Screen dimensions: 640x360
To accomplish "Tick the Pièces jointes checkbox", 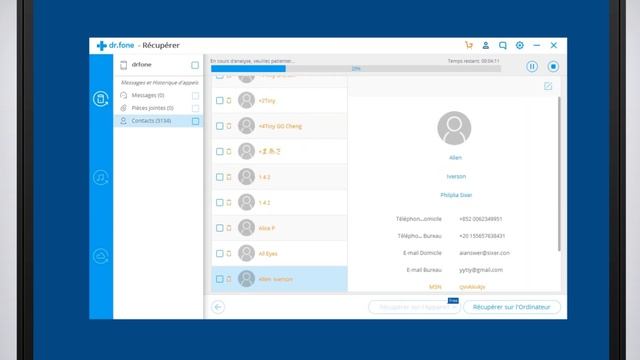I will (196, 108).
